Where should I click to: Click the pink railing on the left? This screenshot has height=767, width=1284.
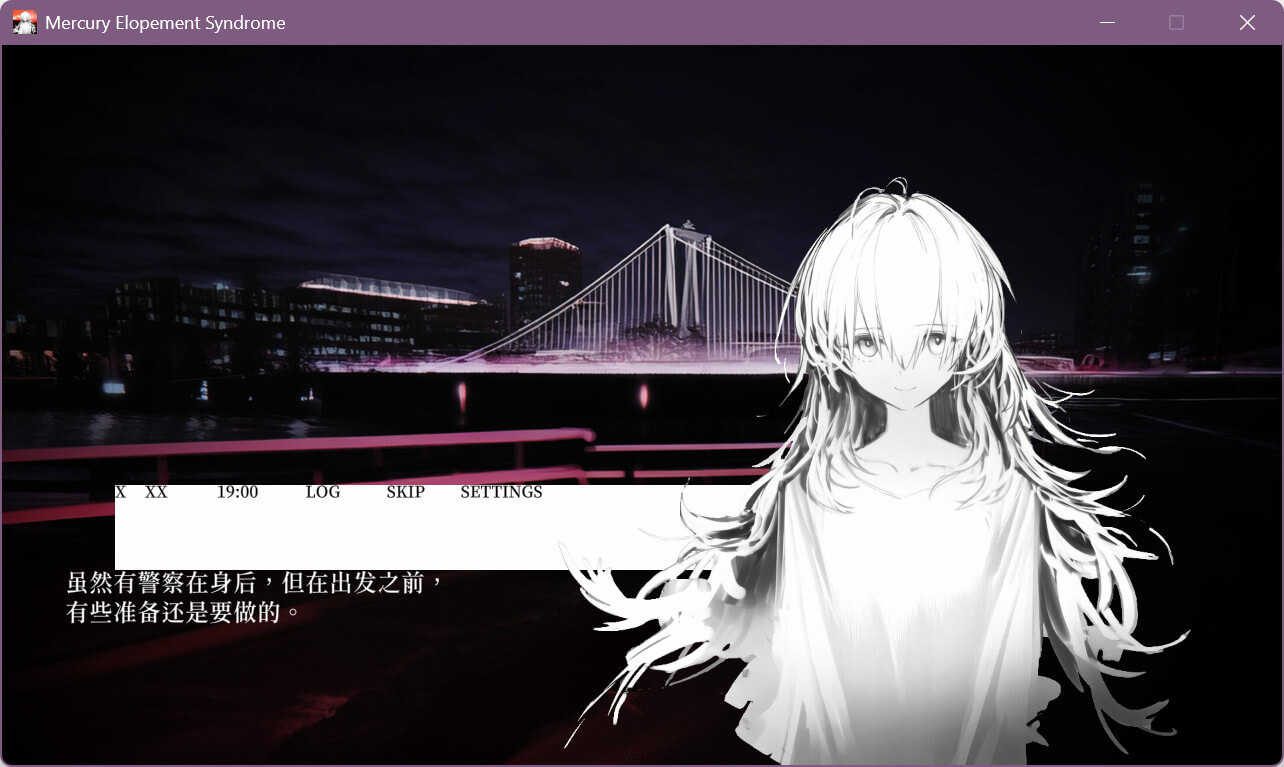(x=300, y=443)
